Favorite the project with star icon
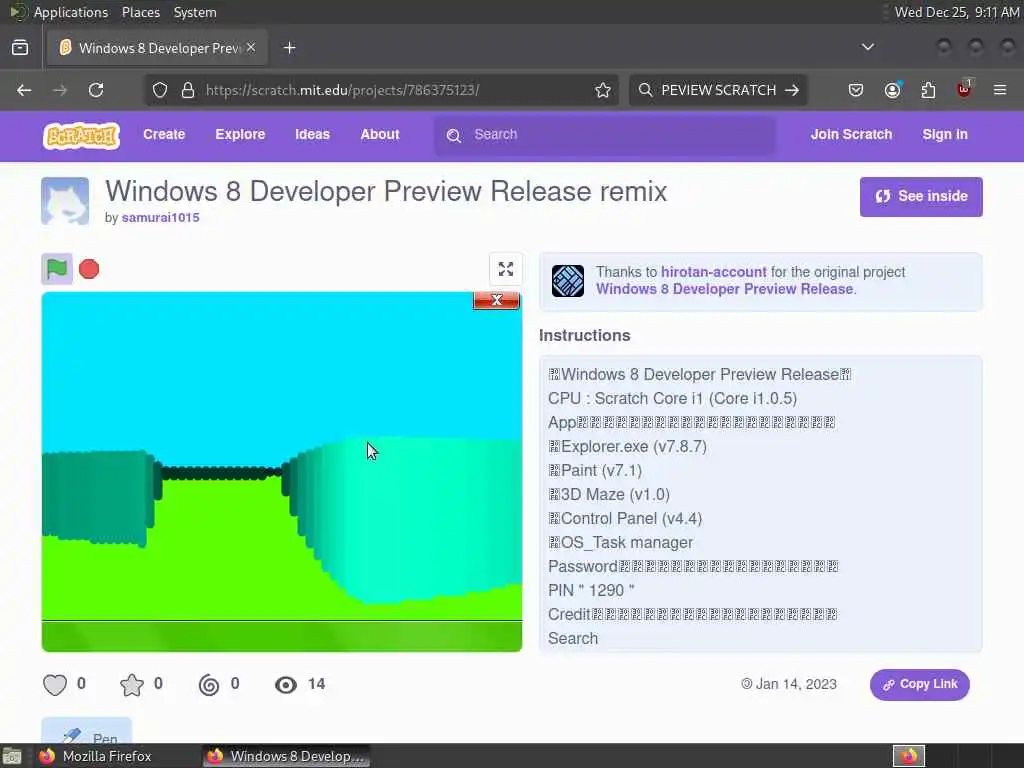Viewport: 1024px width, 768px height. tap(131, 684)
